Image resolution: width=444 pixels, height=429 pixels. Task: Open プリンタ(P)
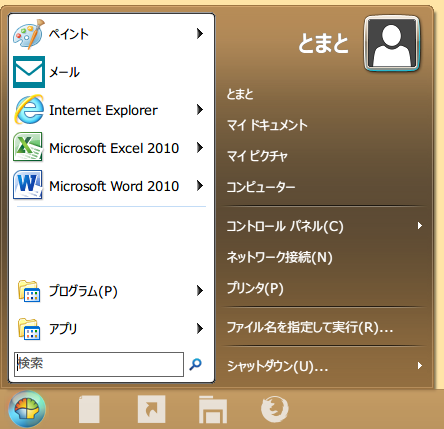click(x=255, y=288)
